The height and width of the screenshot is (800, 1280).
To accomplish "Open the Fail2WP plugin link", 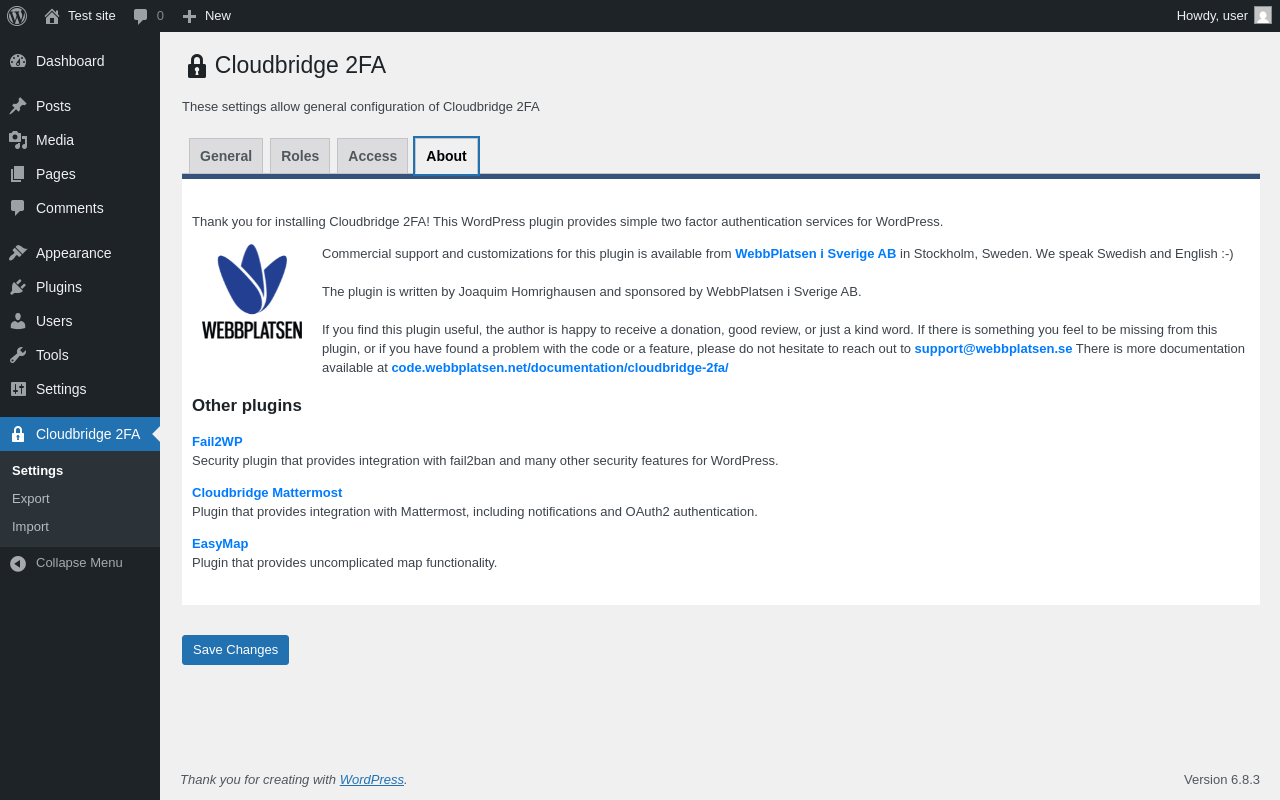I will [x=217, y=442].
